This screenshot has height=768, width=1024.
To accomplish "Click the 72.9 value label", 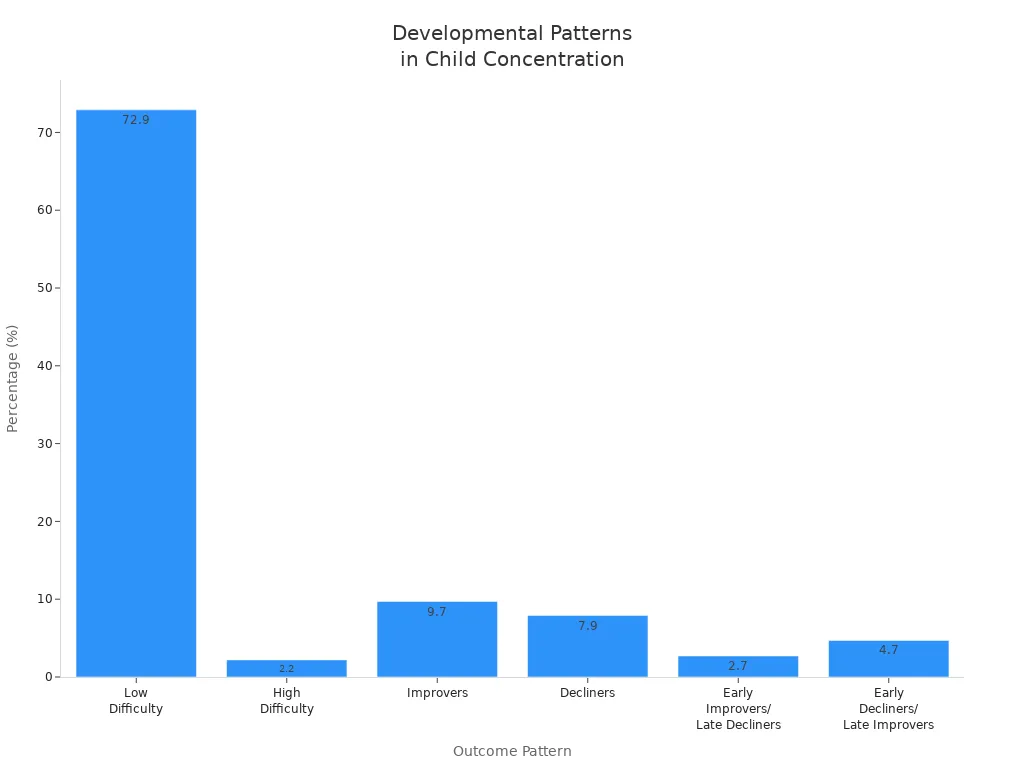I will click(135, 118).
